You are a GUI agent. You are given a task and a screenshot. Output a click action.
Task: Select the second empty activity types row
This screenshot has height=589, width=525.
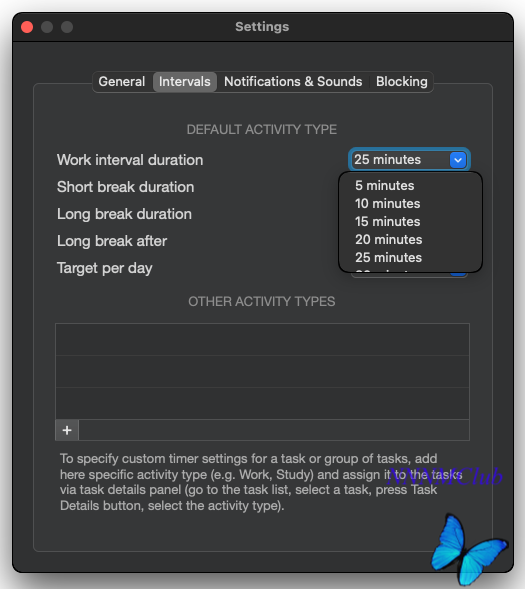click(x=262, y=372)
